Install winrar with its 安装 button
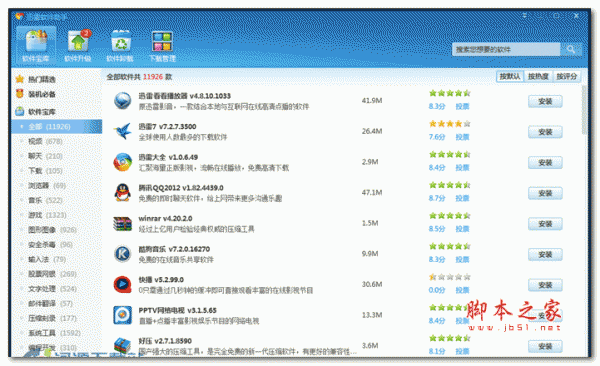This screenshot has width=600, height=366. (x=545, y=224)
